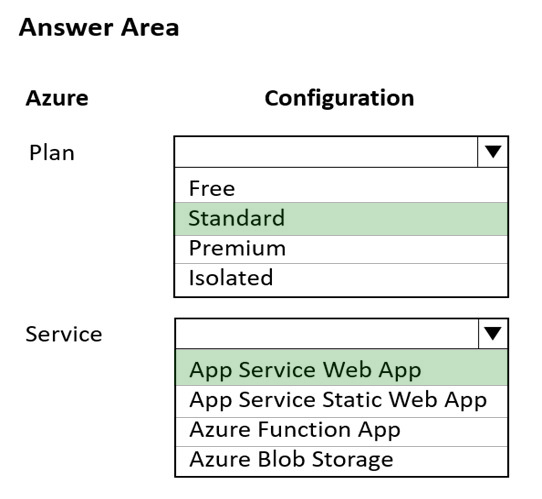The width and height of the screenshot is (542, 499).
Task: Click the Plan row label
Action: point(52,152)
